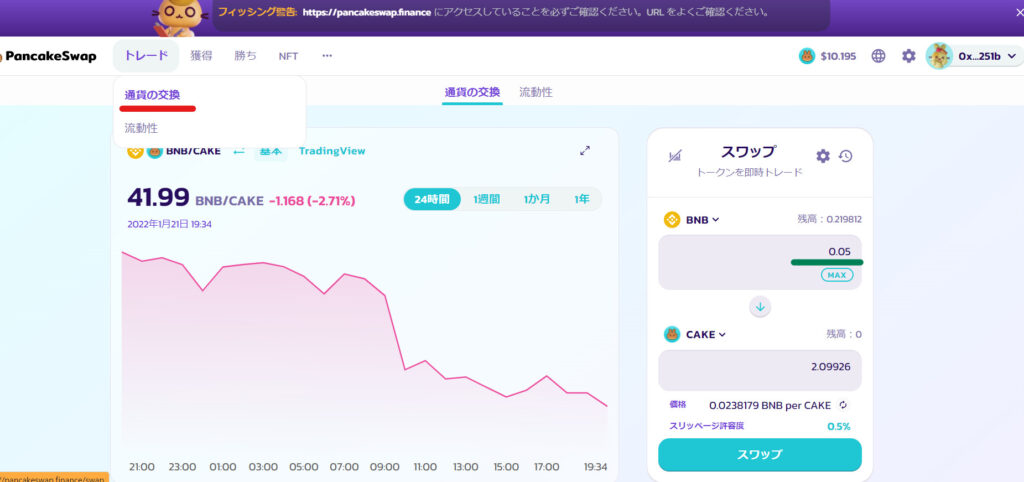Choose 通貨の交換 in dropdown menu

point(152,95)
